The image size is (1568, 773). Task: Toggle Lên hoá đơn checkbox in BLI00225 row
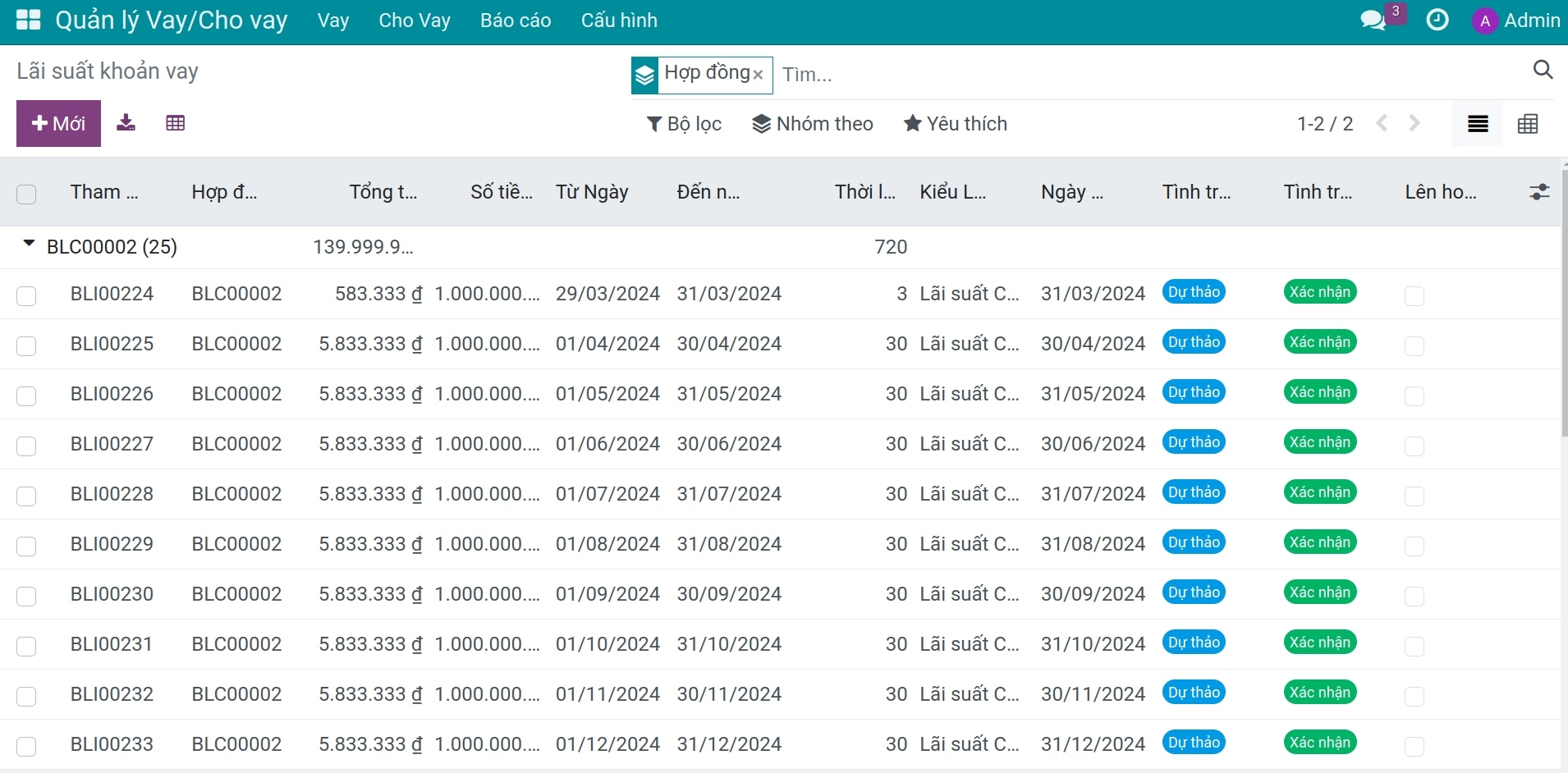[1414, 345]
